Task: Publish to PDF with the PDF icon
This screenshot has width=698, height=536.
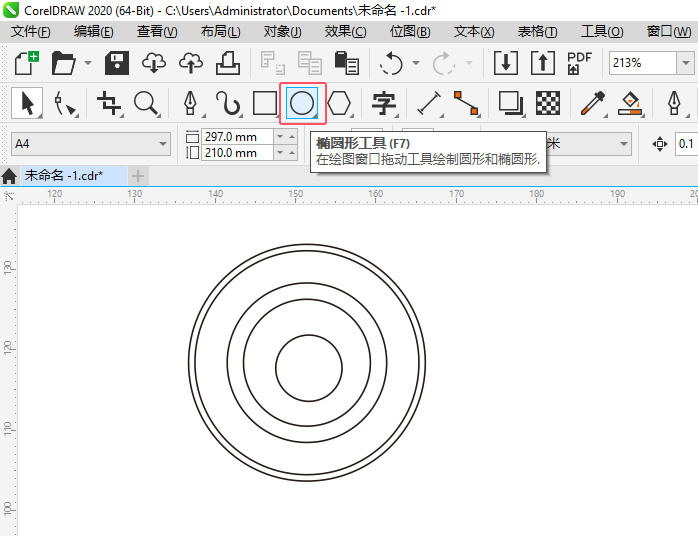Action: (579, 63)
